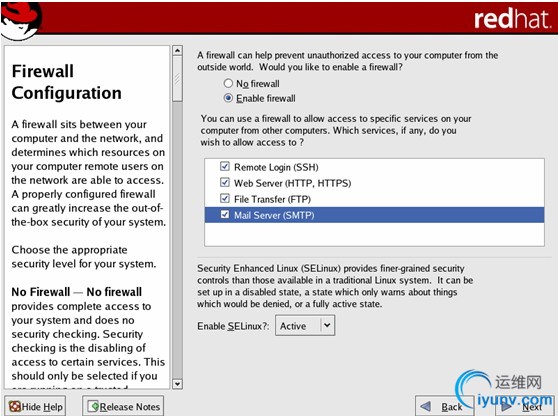This screenshot has width=558, height=416.
Task: Uncheck Remote Login (SSH) checkbox
Action: (225, 166)
